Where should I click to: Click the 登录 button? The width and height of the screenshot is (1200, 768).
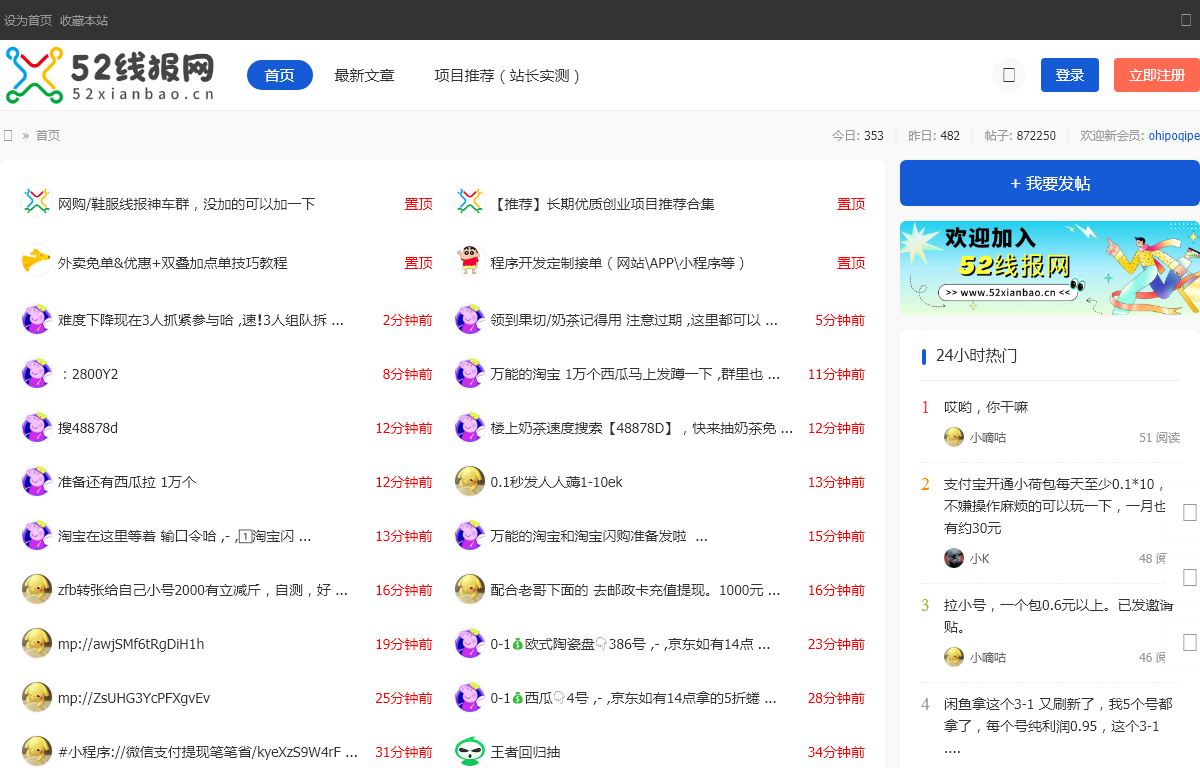tap(1070, 75)
